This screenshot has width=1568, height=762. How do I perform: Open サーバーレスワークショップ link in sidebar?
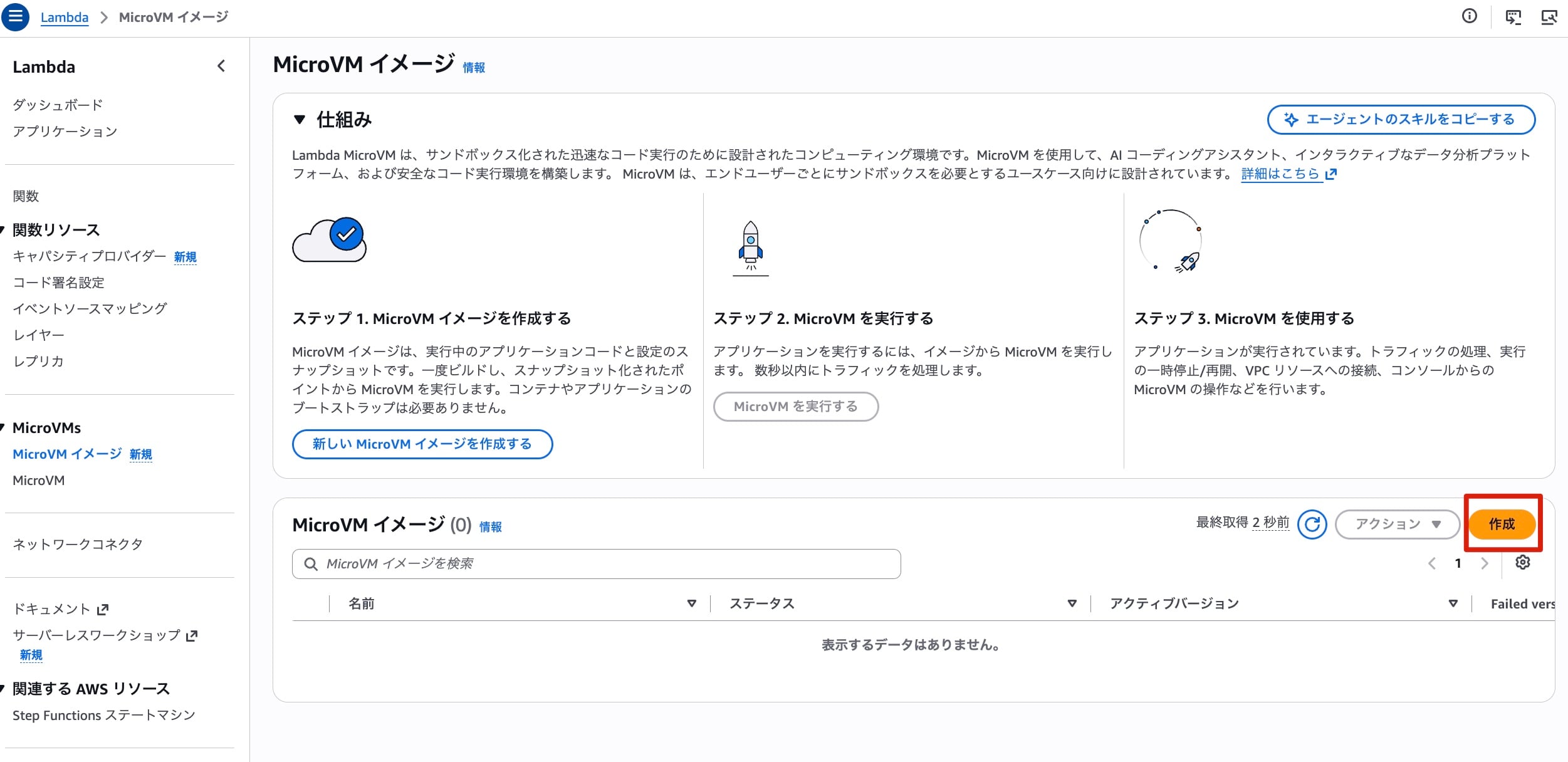point(97,635)
